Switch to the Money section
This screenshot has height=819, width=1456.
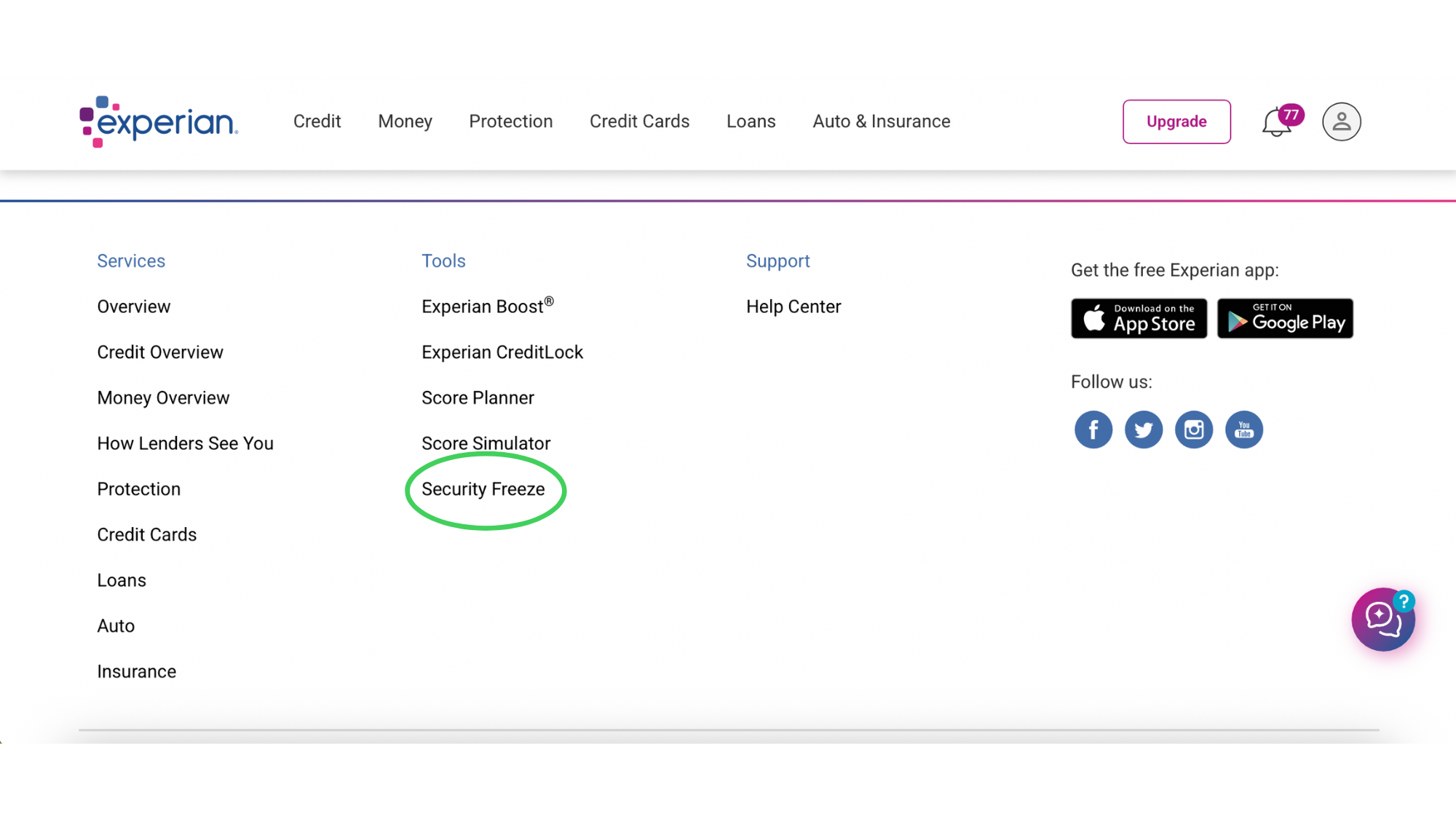pyautogui.click(x=405, y=122)
